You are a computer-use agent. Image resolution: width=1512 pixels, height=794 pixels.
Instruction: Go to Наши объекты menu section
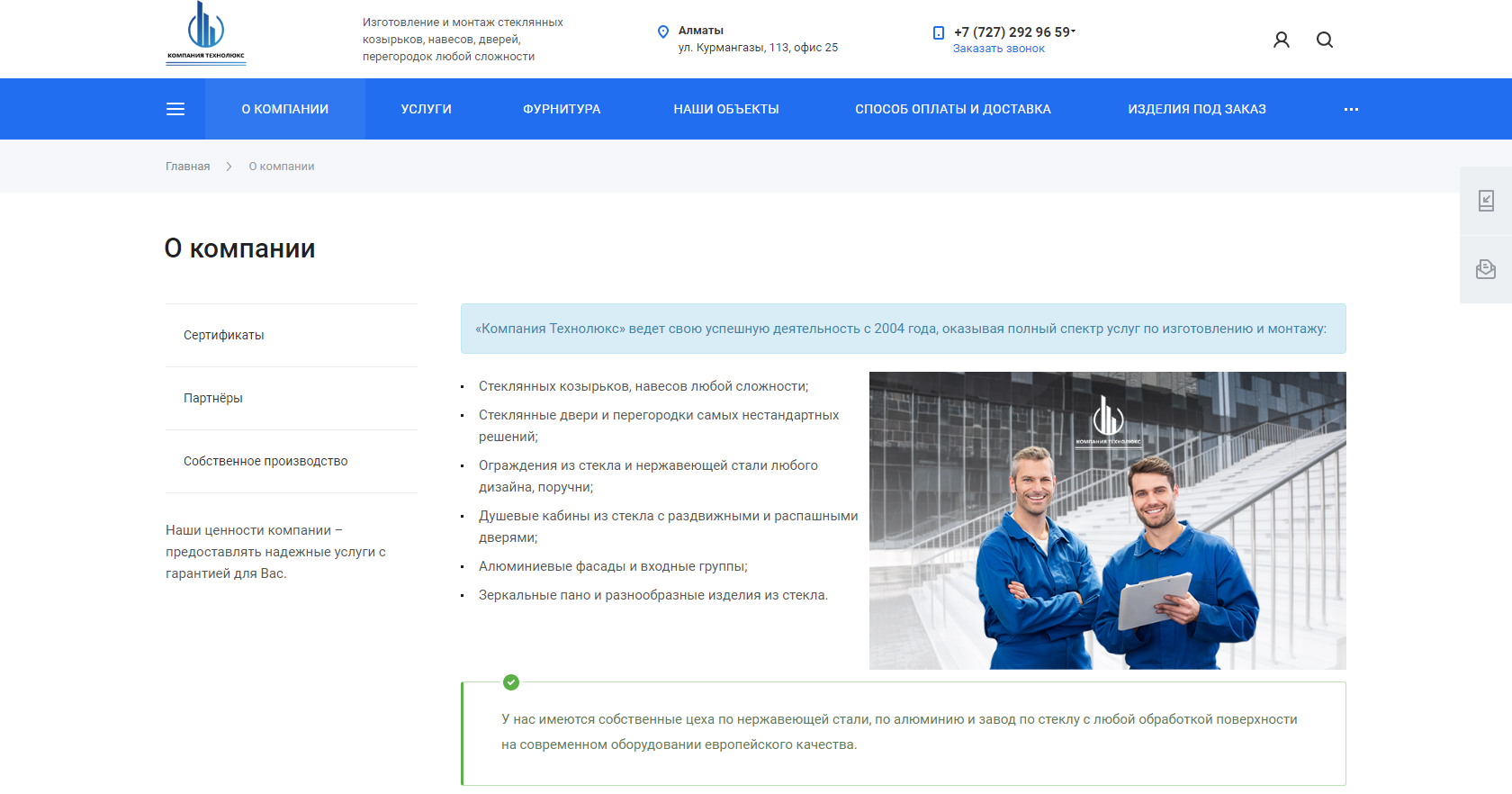[726, 109]
